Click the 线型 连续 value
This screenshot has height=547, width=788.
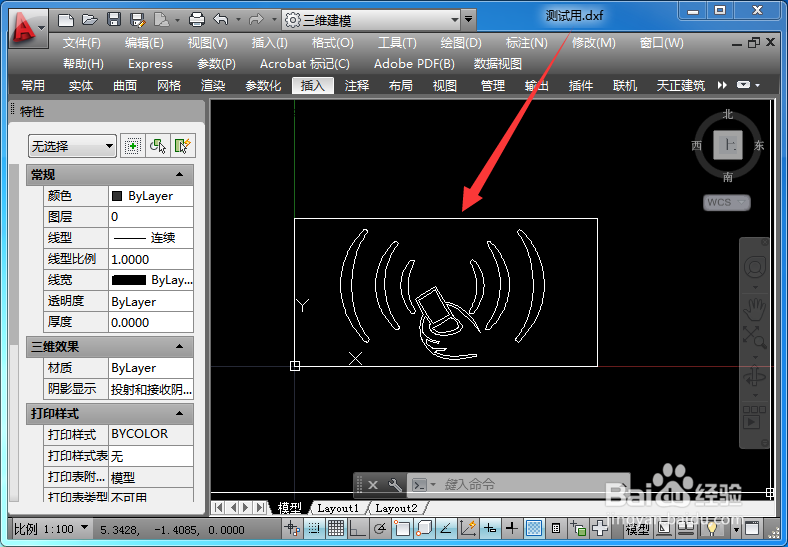coord(151,238)
